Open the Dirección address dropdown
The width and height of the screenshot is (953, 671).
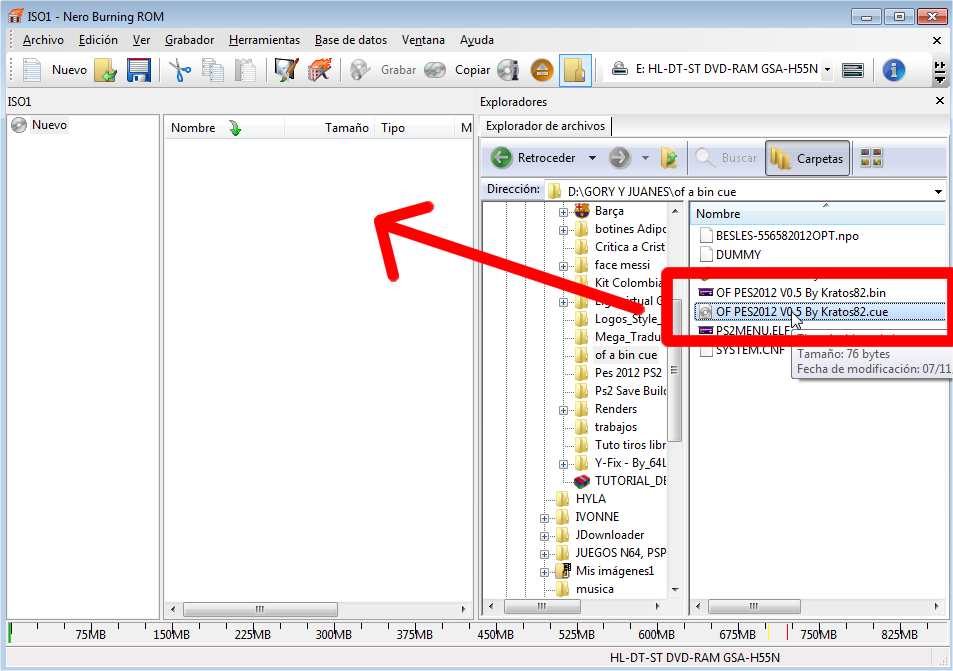pyautogui.click(x=938, y=192)
